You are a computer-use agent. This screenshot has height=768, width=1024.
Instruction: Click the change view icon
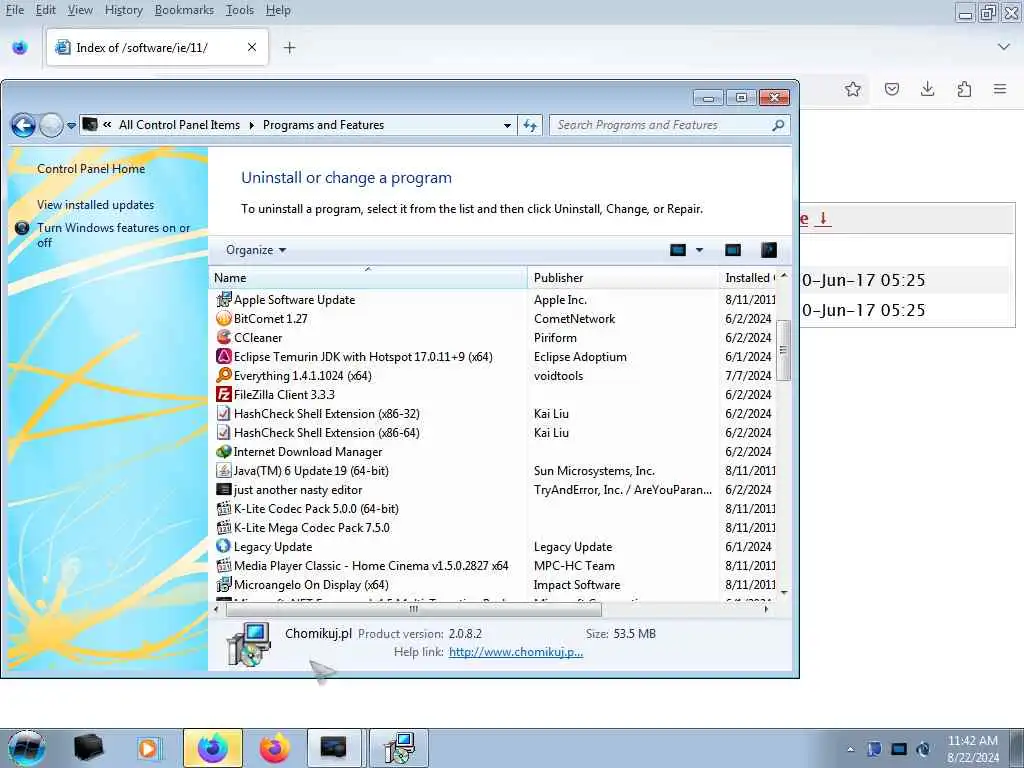[678, 250]
